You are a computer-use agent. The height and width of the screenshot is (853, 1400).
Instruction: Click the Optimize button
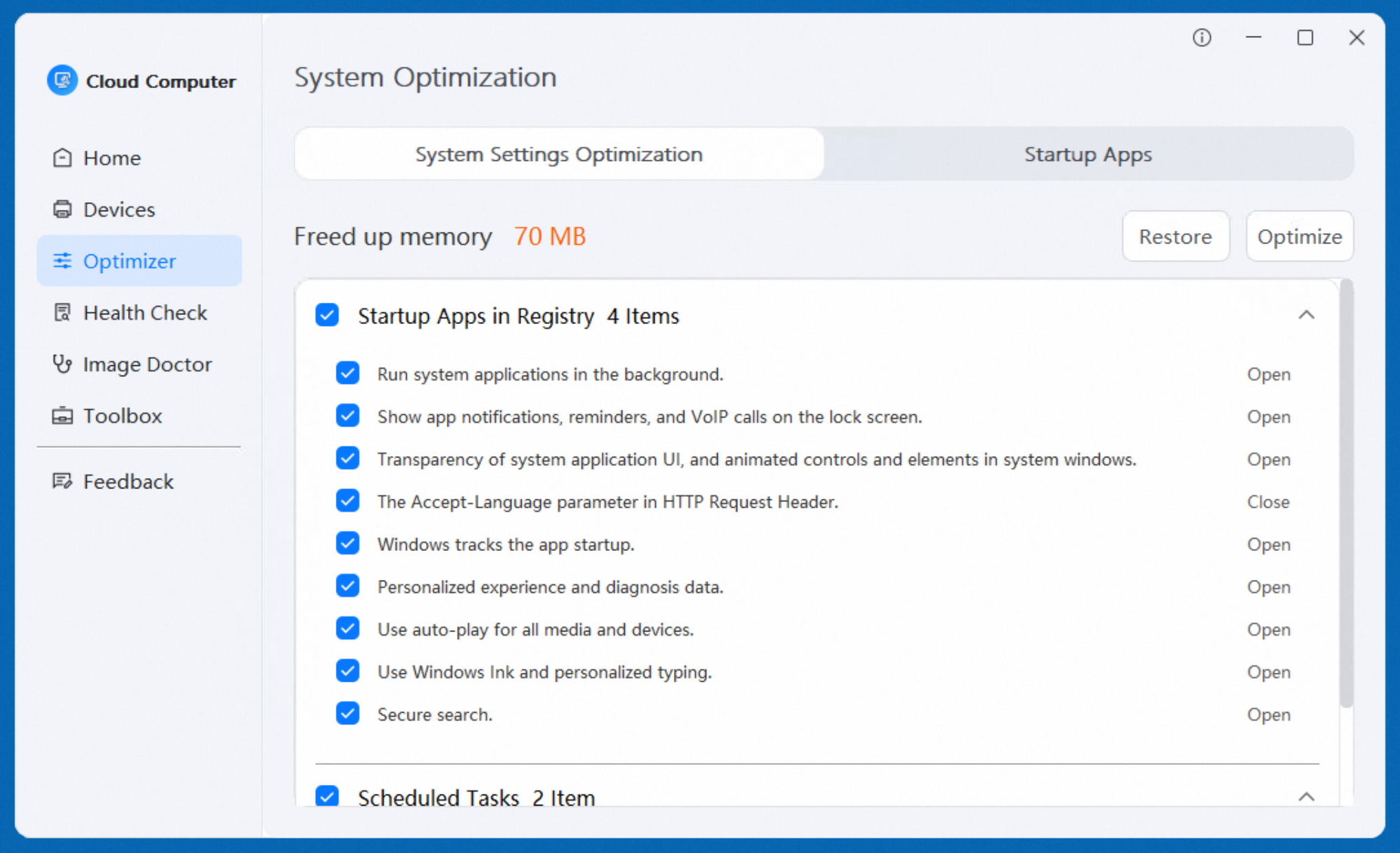[x=1300, y=236]
